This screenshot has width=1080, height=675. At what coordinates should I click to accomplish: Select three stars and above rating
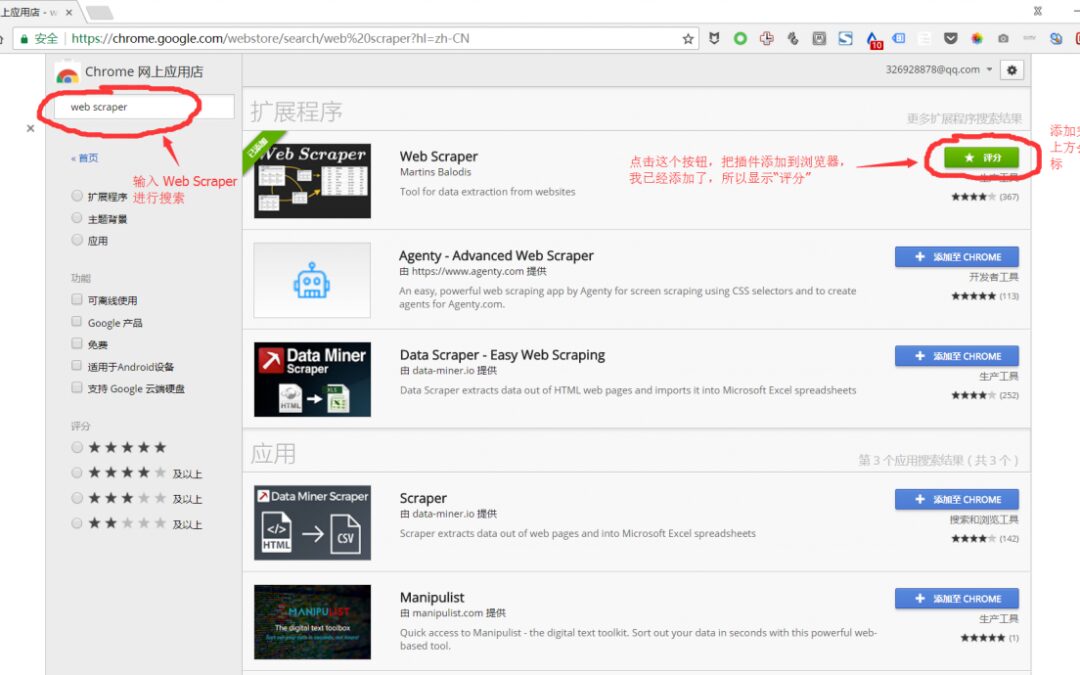point(77,498)
